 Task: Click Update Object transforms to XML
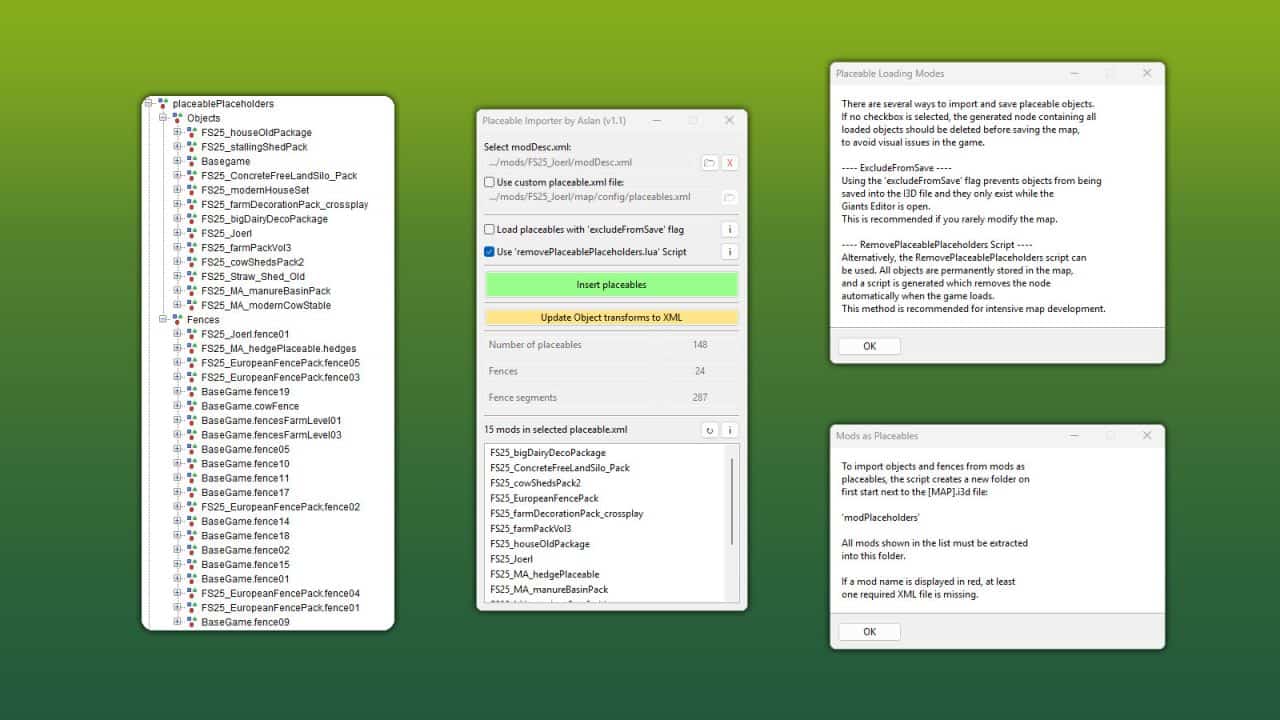[610, 316]
